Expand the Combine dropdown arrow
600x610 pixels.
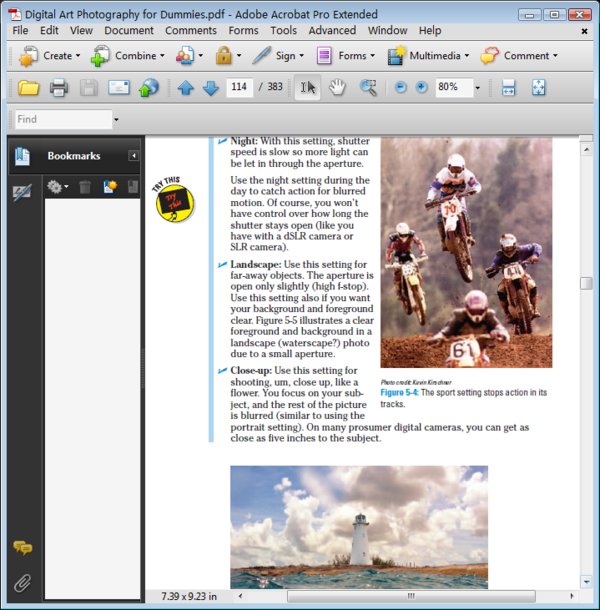click(162, 56)
